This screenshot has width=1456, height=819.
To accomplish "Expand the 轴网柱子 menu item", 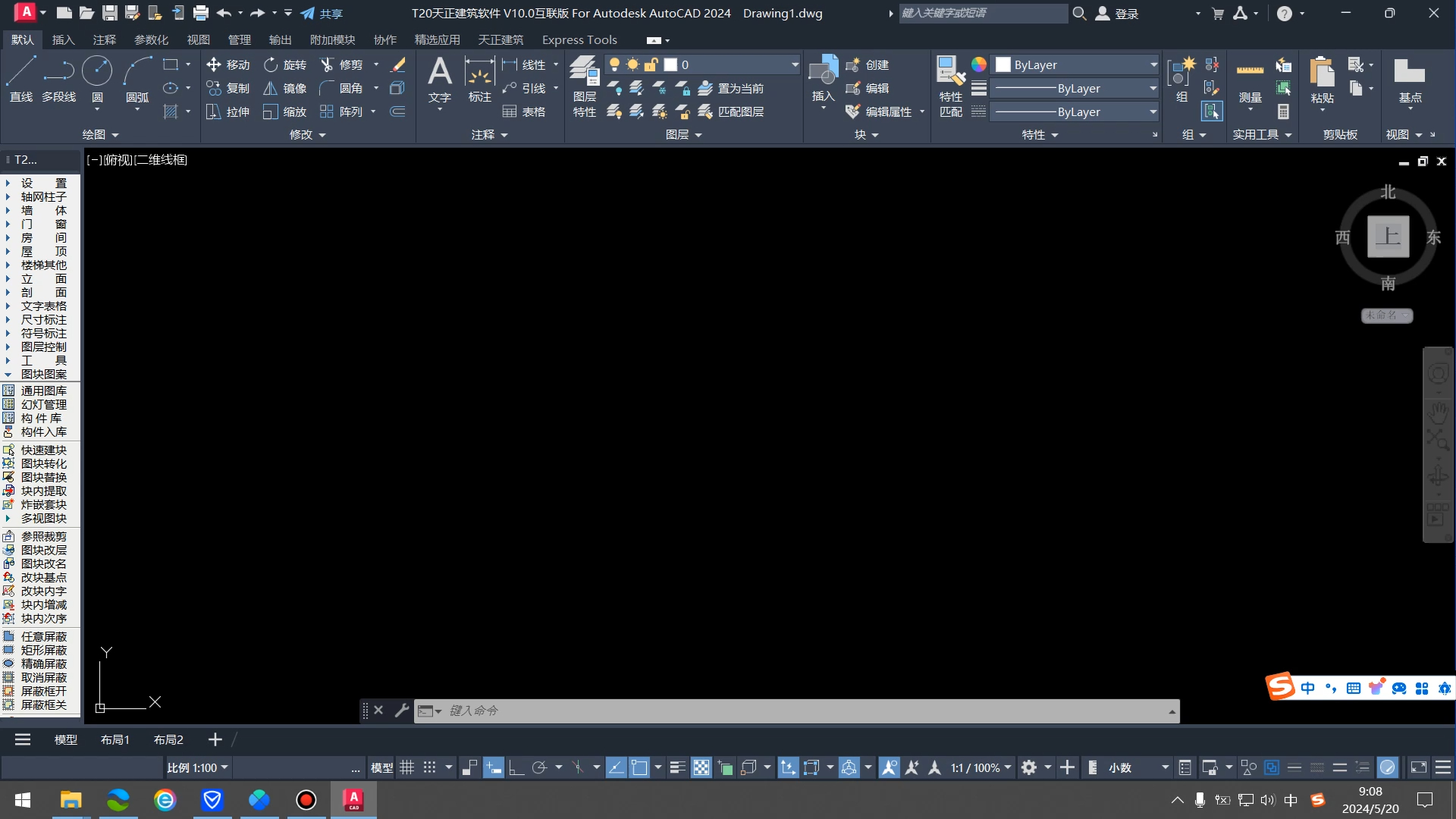I will click(43, 197).
